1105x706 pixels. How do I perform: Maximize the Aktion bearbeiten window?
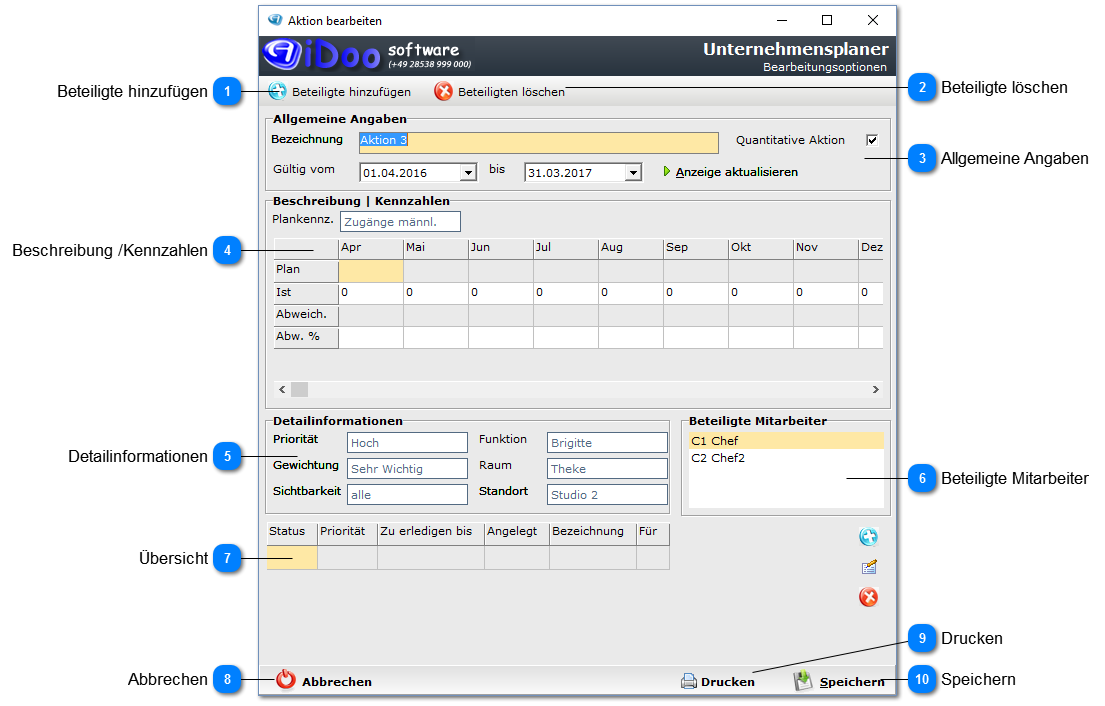pyautogui.click(x=827, y=20)
